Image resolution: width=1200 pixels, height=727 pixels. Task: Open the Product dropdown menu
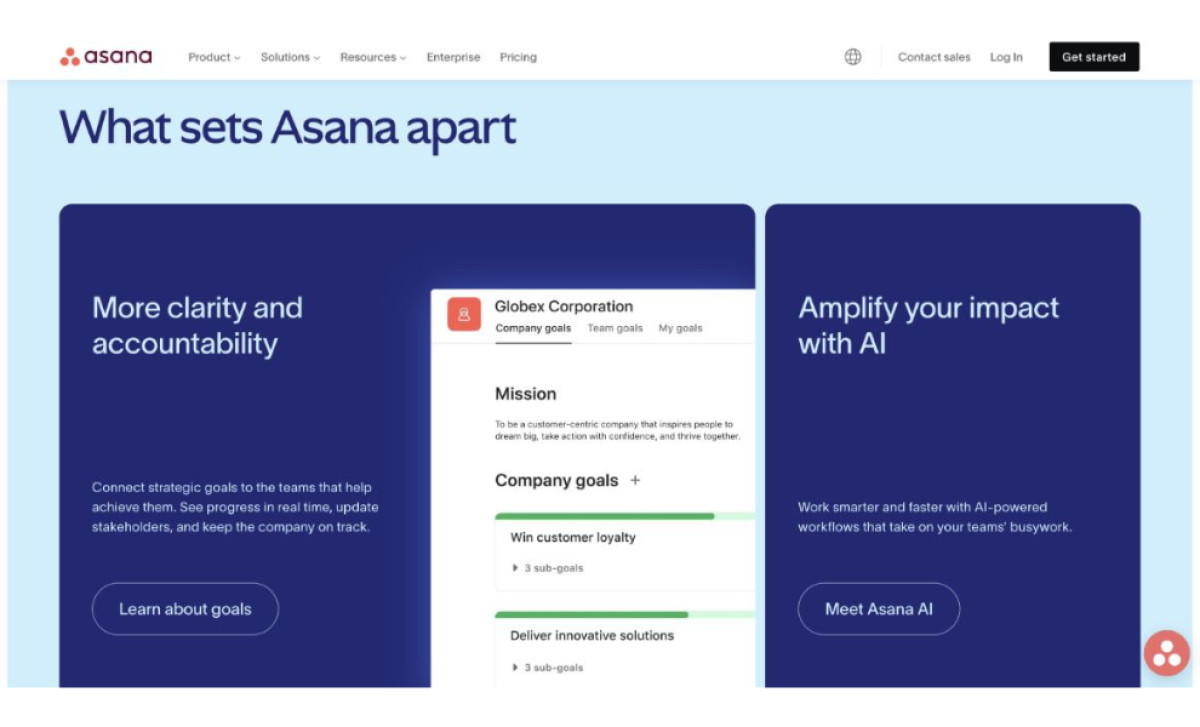[212, 57]
